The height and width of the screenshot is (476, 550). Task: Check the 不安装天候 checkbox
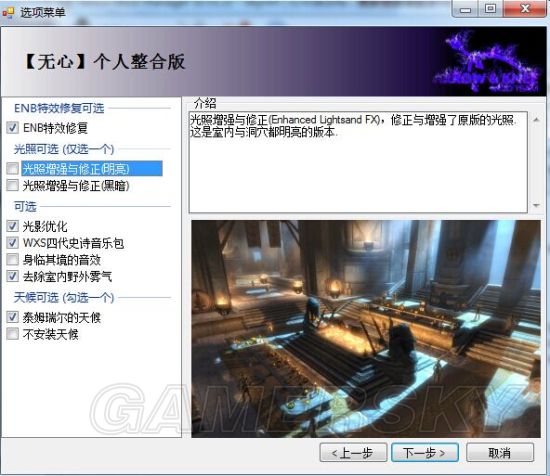pos(13,334)
